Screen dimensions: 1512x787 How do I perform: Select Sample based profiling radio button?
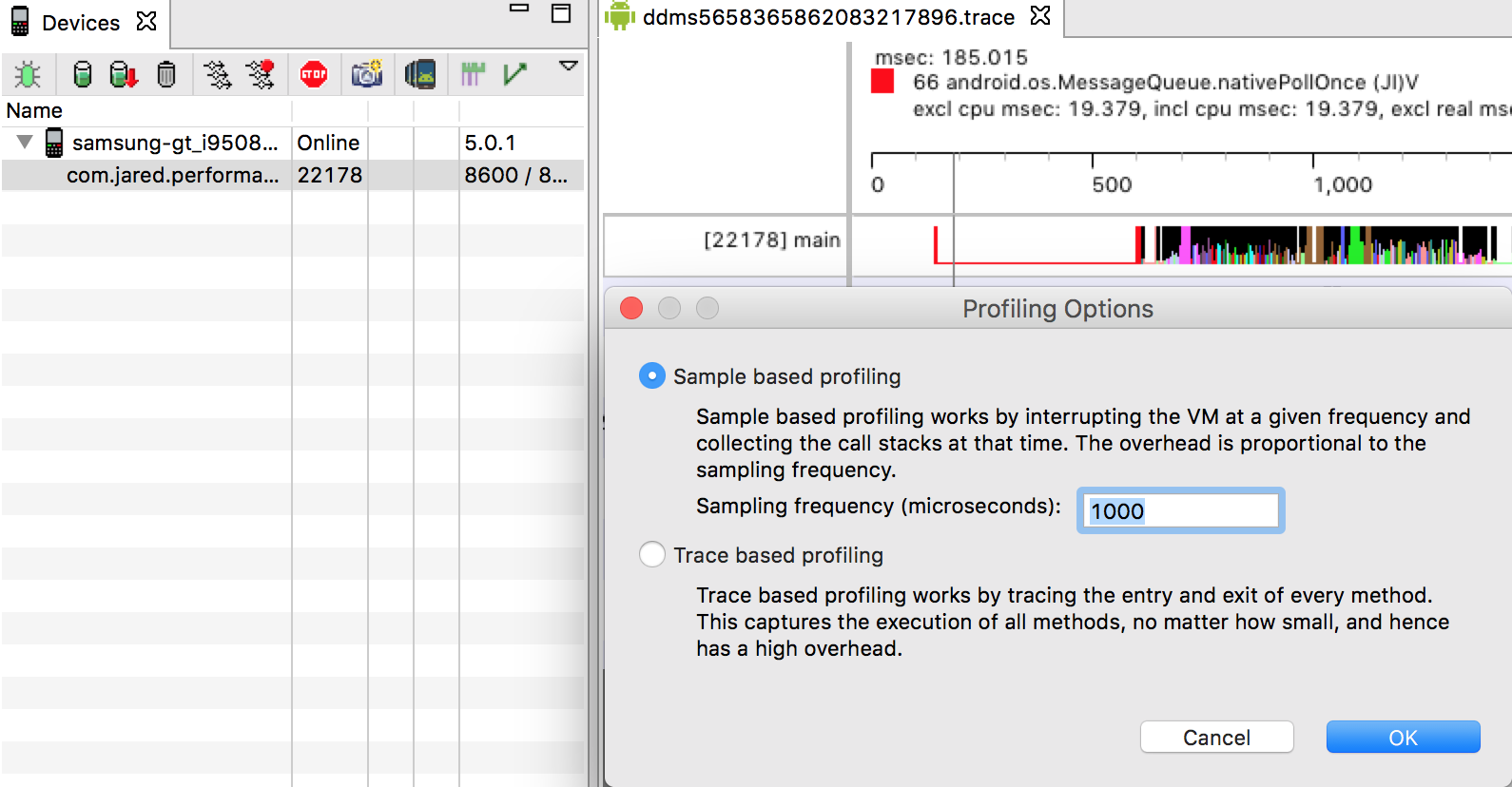[x=651, y=375]
